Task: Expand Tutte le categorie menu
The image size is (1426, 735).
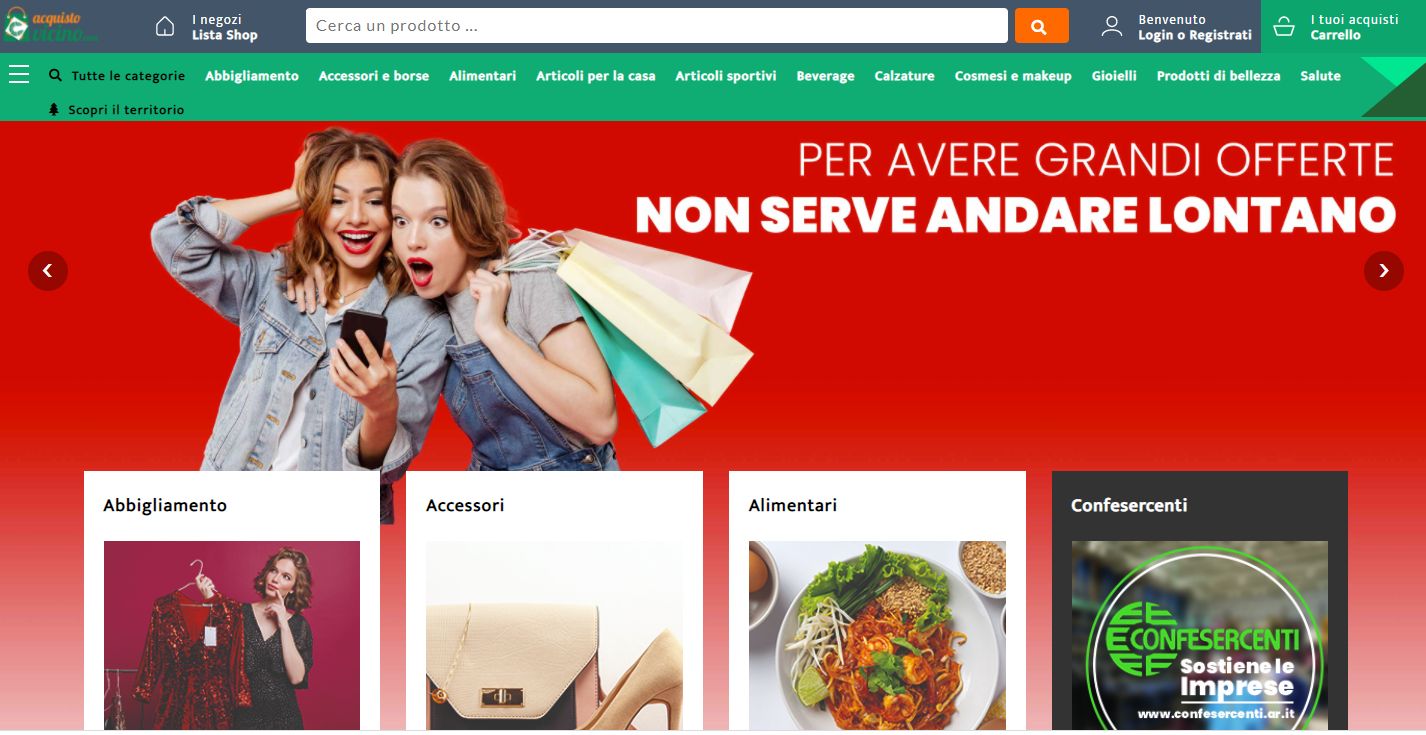Action: point(128,76)
